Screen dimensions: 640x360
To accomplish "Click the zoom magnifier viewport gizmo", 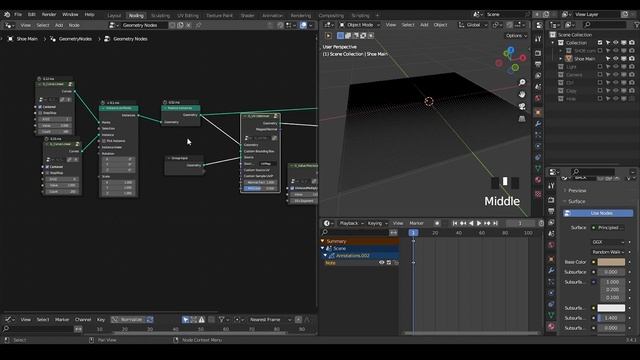I will [x=522, y=82].
